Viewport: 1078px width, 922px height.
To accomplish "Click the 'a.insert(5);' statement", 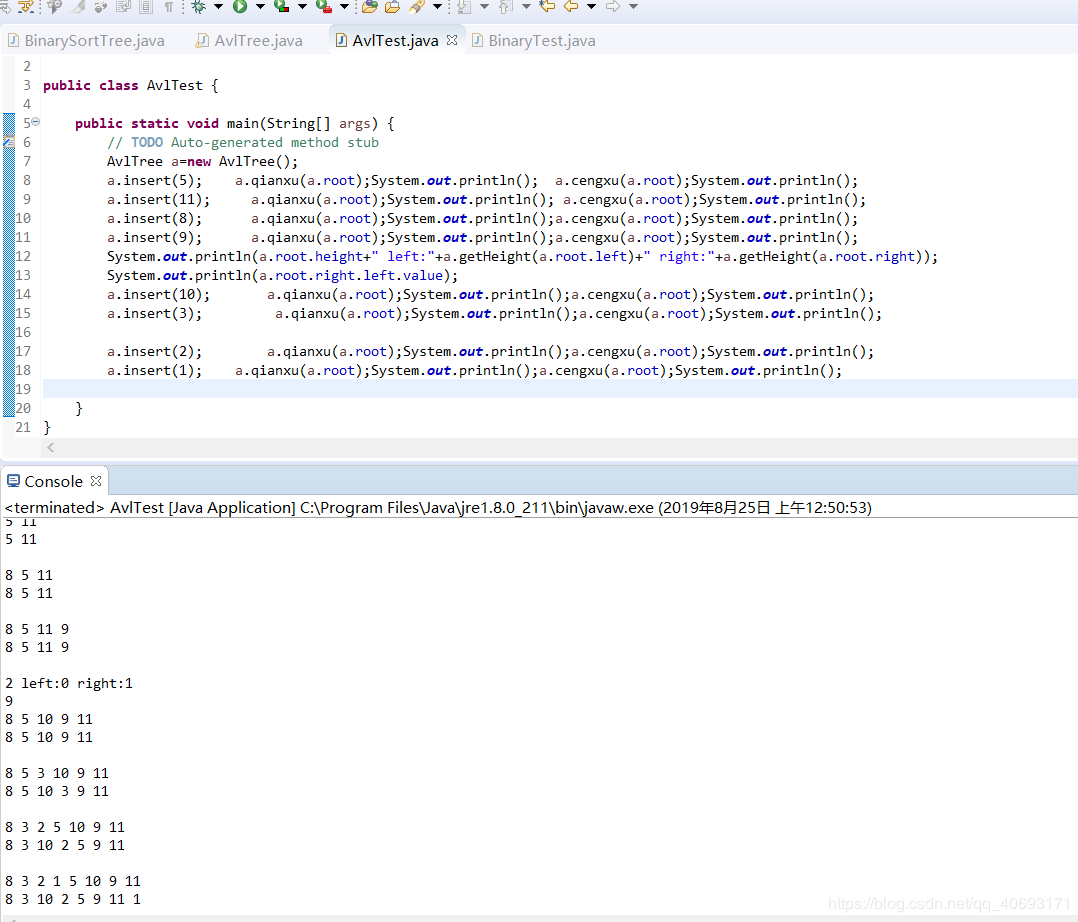I will 155,180.
